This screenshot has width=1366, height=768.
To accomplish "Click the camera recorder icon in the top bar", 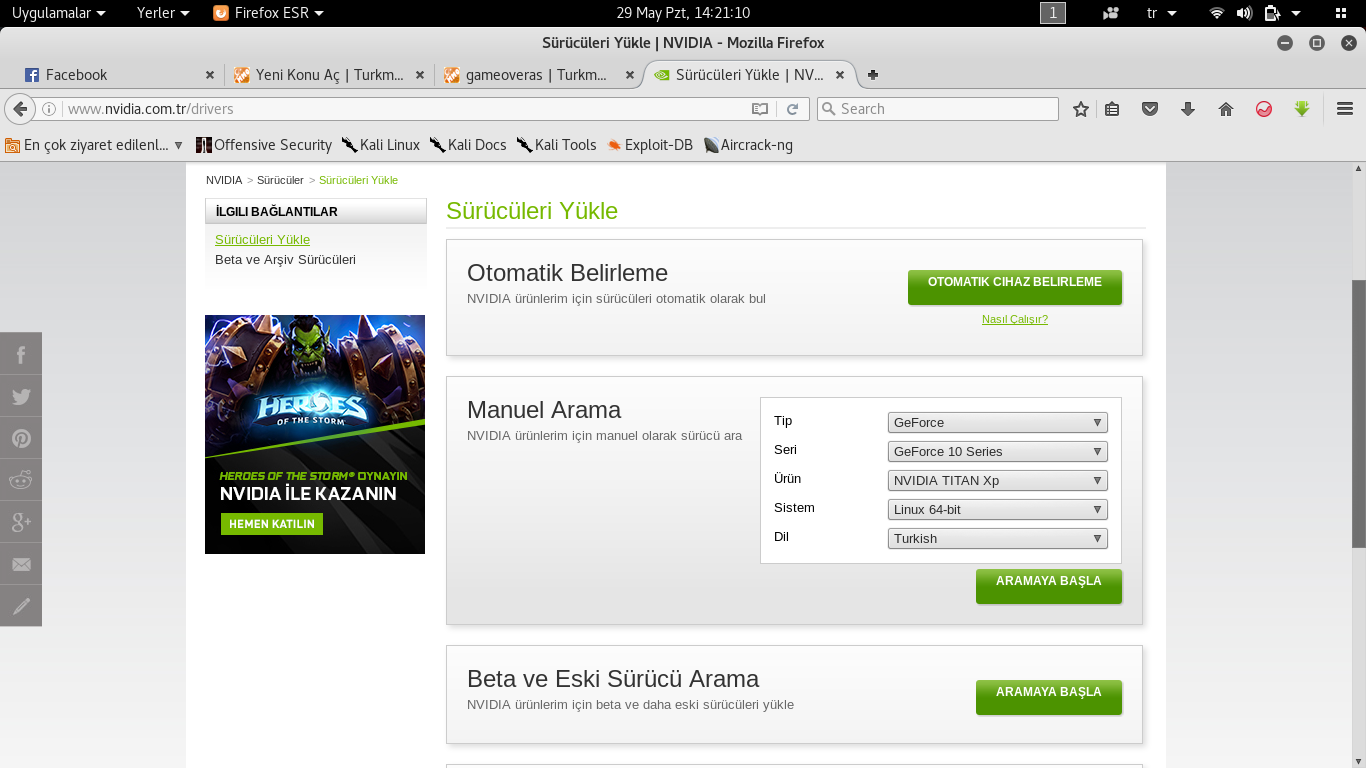I will click(1111, 13).
